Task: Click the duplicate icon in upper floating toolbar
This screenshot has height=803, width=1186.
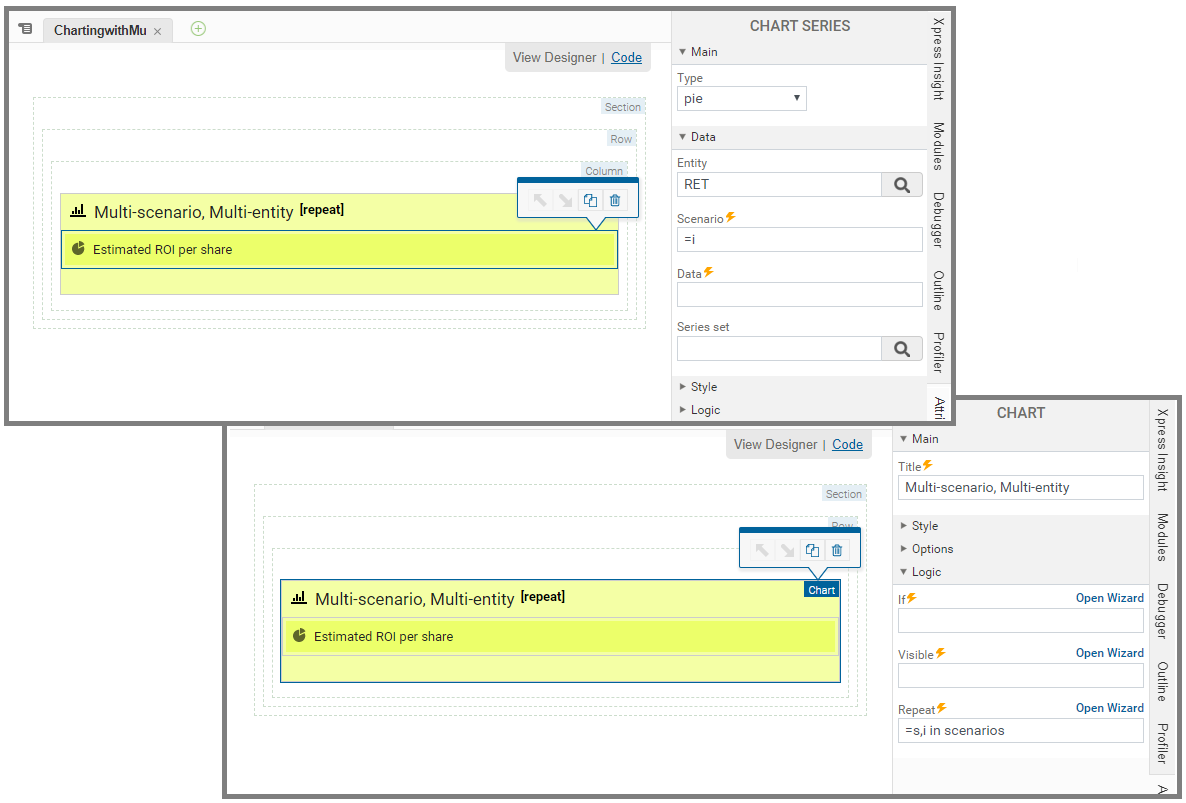Action: point(590,200)
